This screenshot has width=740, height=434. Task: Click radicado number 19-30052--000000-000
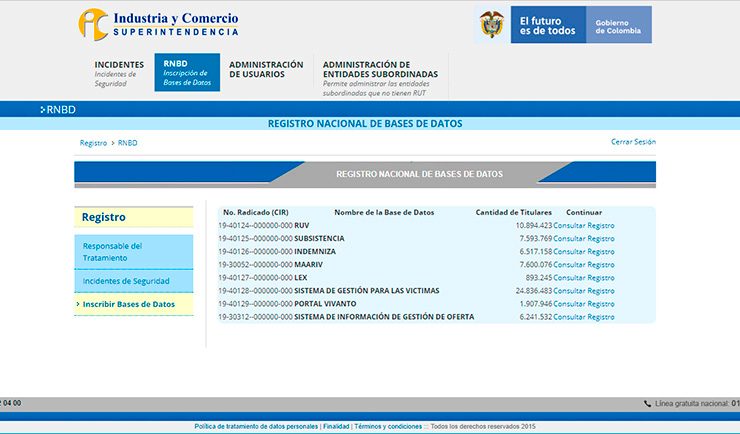coord(255,265)
